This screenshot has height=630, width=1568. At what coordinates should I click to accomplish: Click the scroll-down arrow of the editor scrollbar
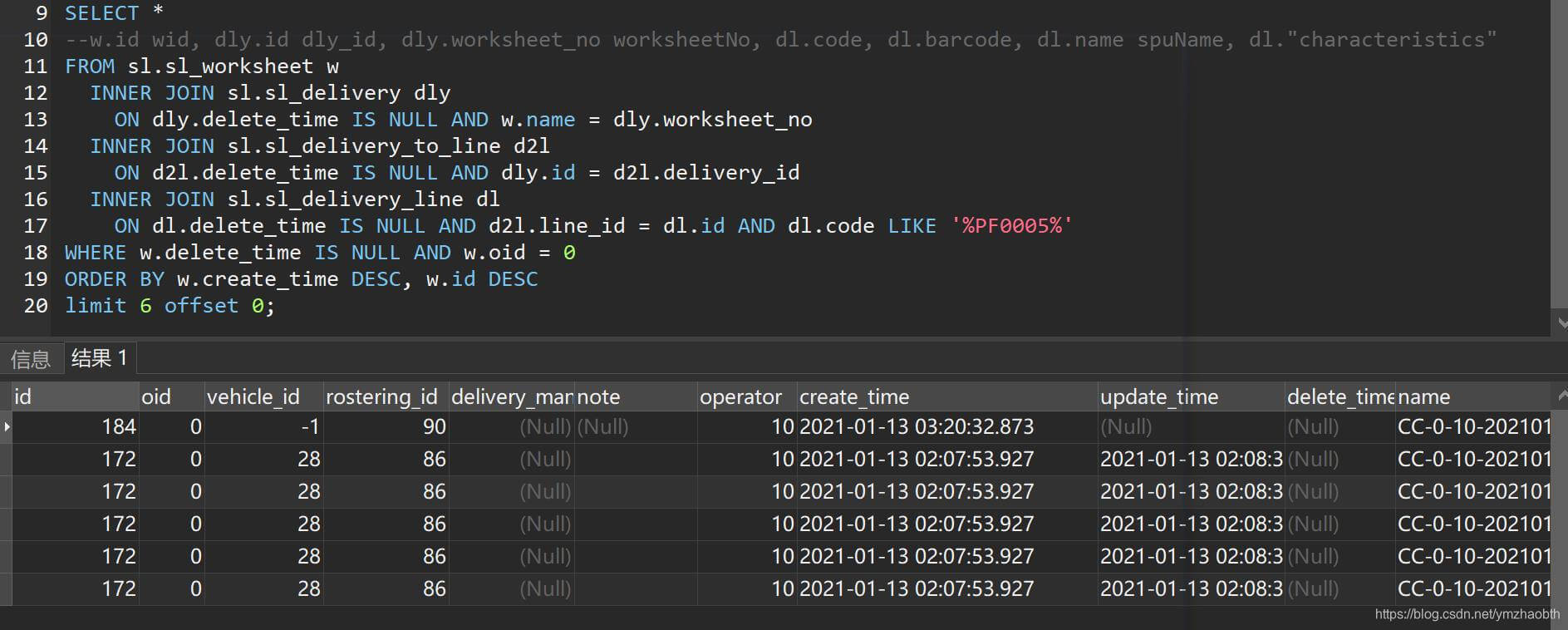click(1561, 322)
